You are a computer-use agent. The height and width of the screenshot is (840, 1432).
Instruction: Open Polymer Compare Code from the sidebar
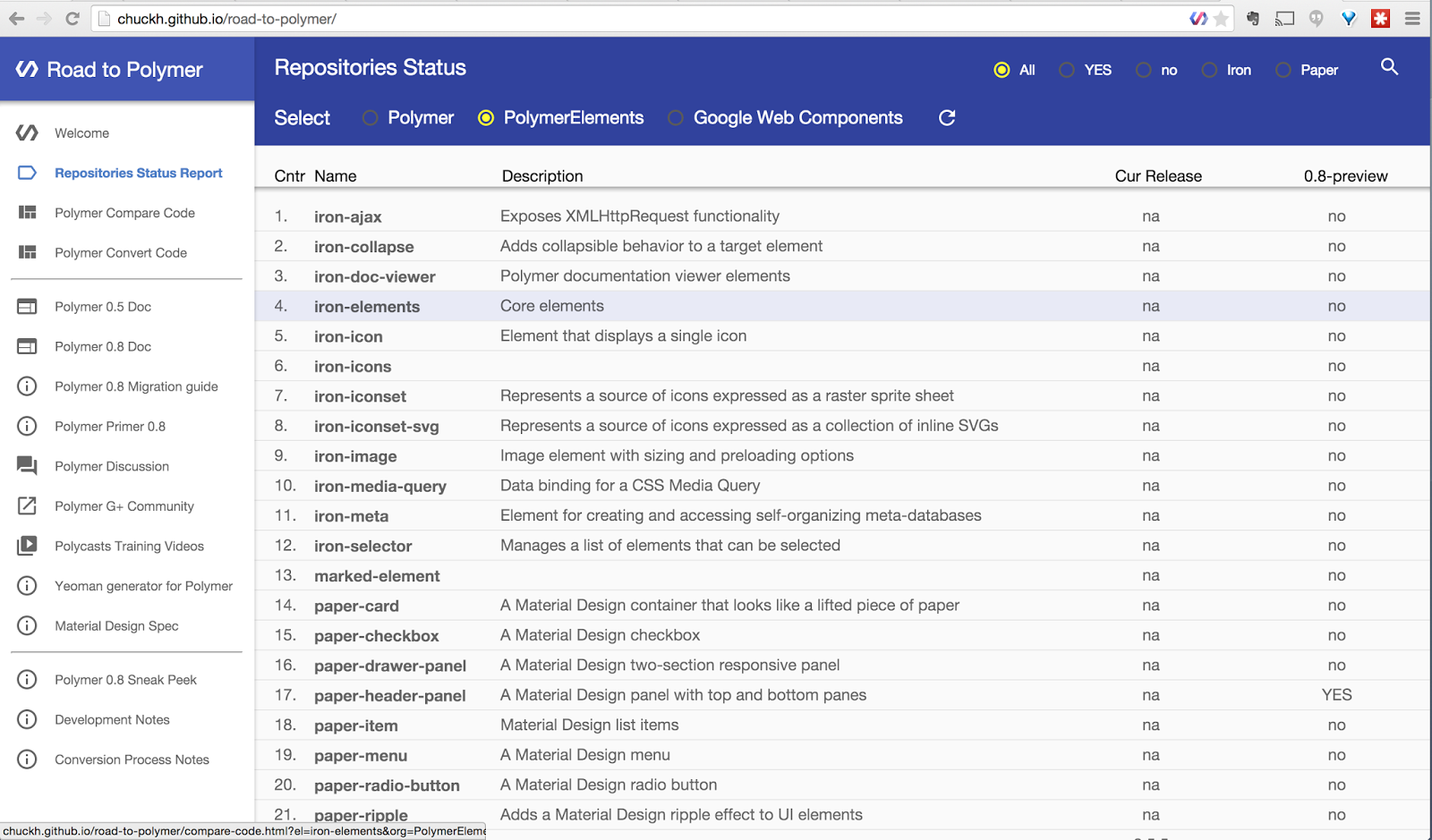coord(124,213)
